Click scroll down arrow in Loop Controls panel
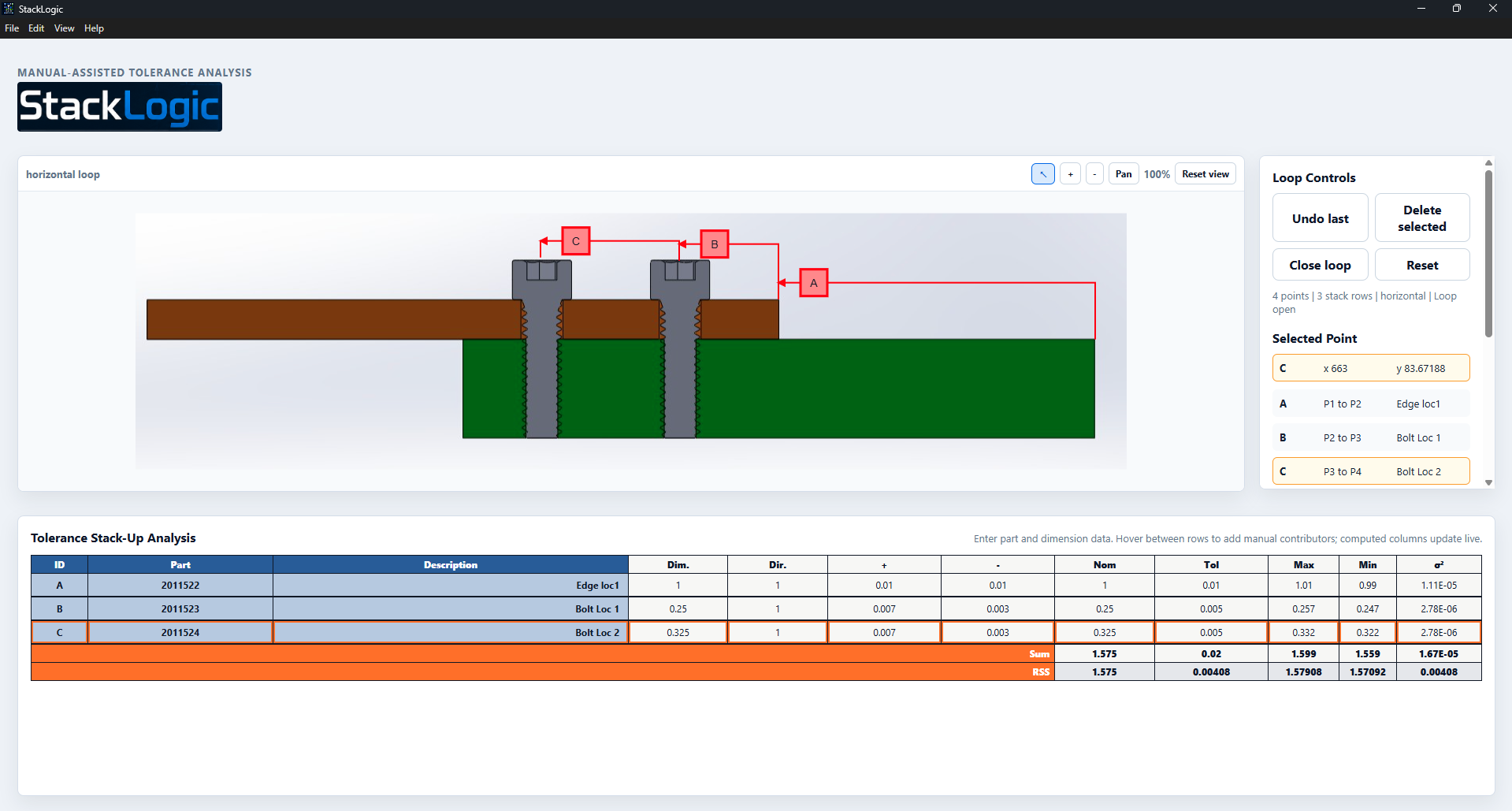Viewport: 1512px width, 811px height. [1488, 482]
